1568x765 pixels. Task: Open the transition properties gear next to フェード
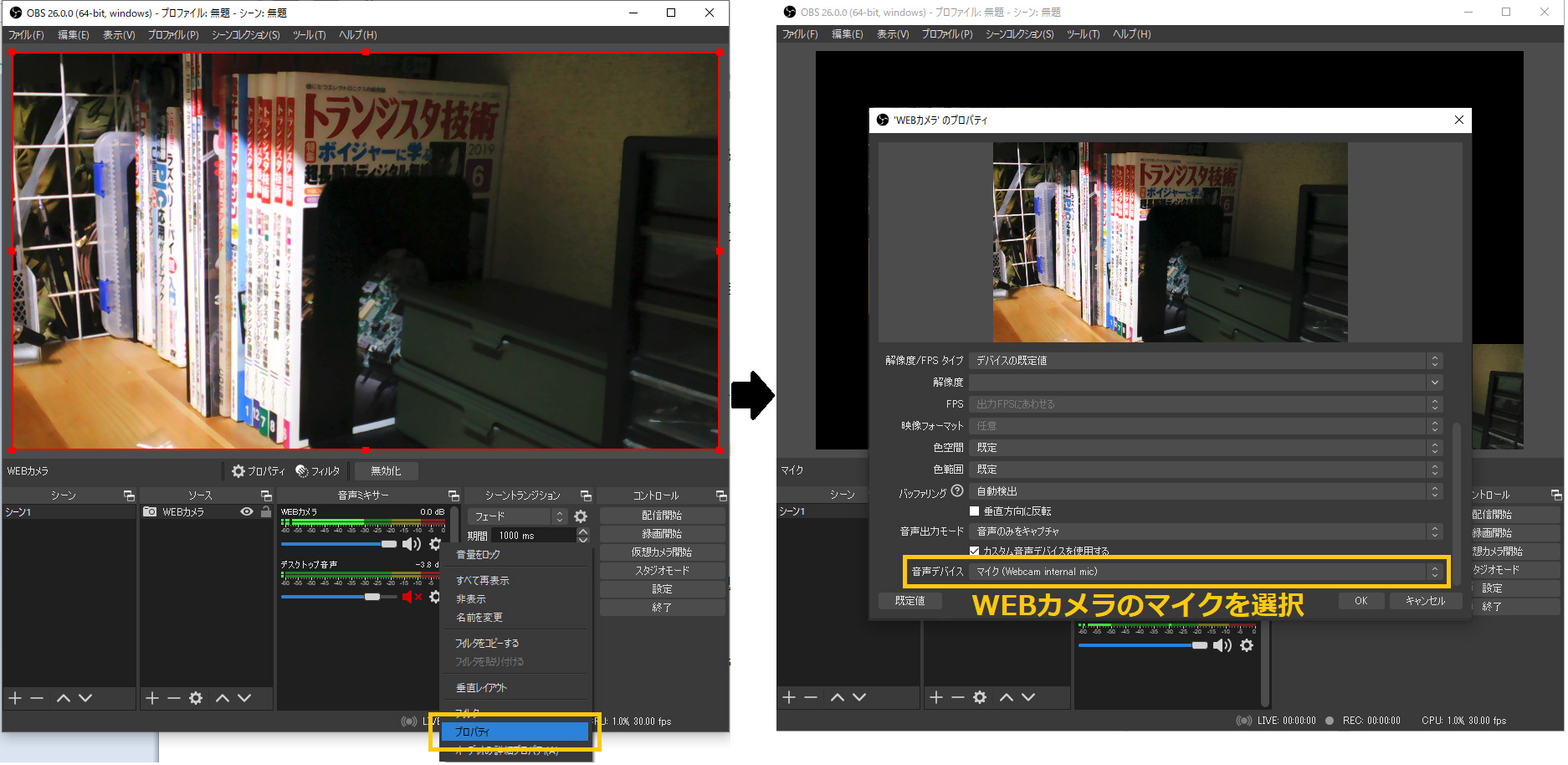581,516
